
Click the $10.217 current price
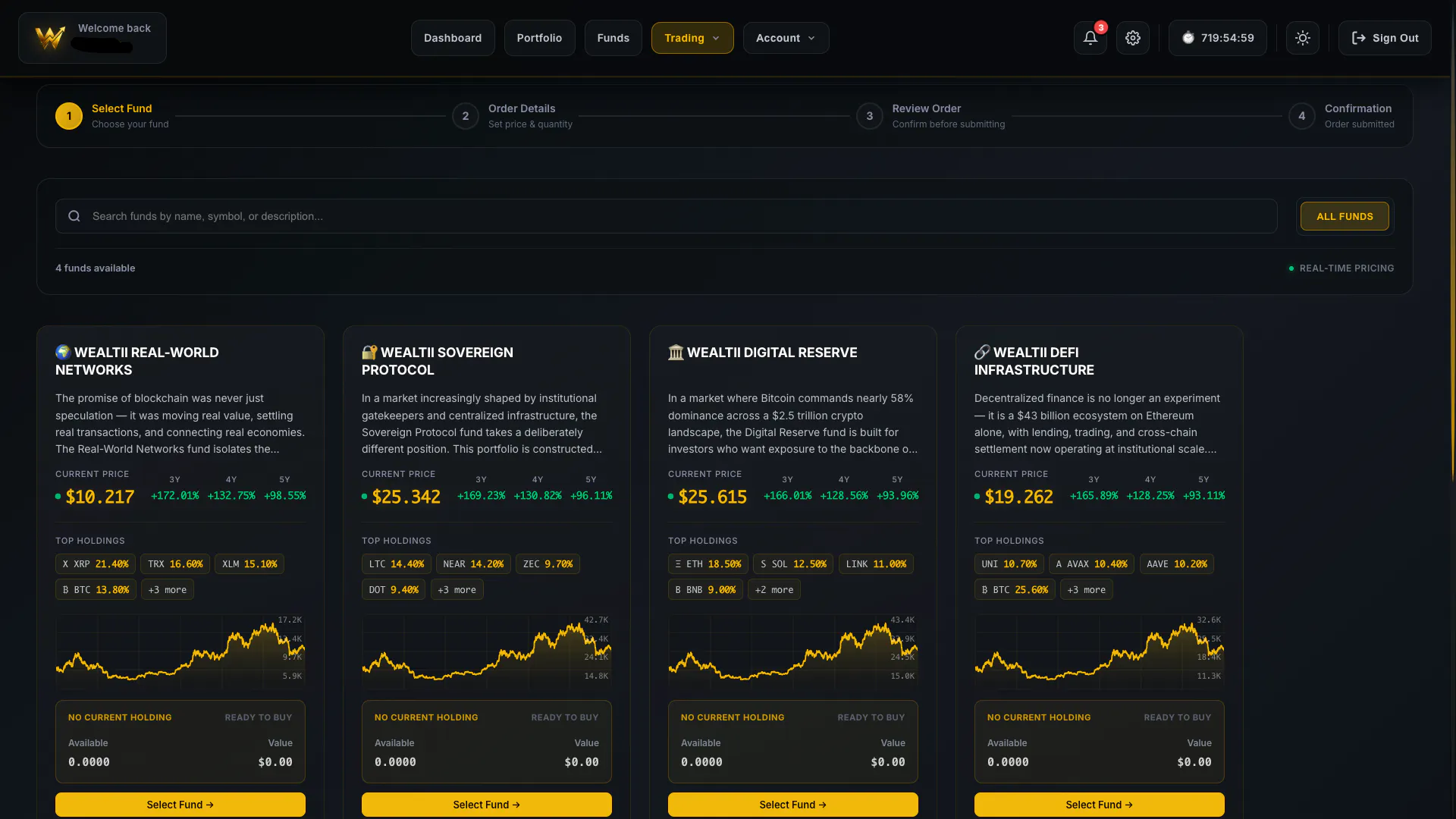(x=99, y=497)
